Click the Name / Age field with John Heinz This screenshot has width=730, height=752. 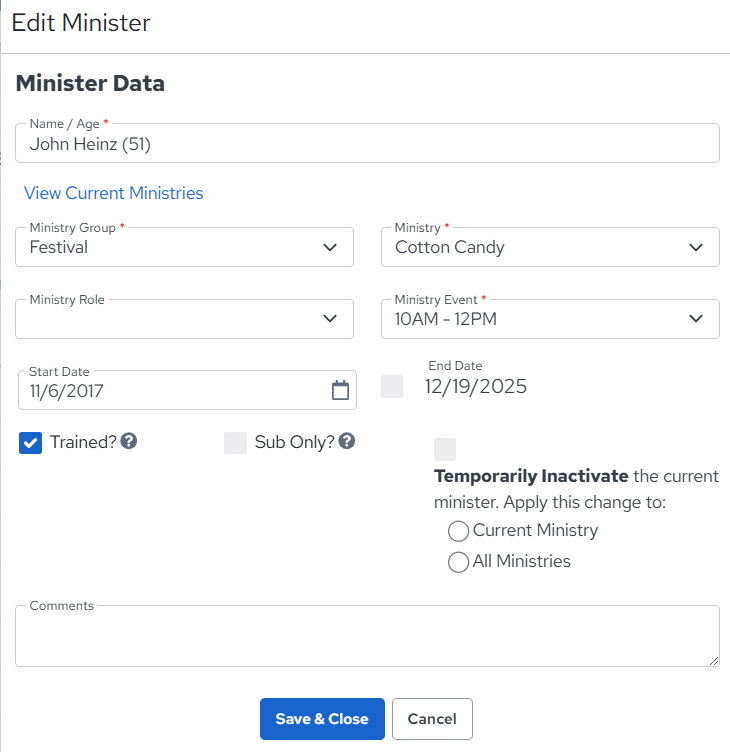click(367, 143)
